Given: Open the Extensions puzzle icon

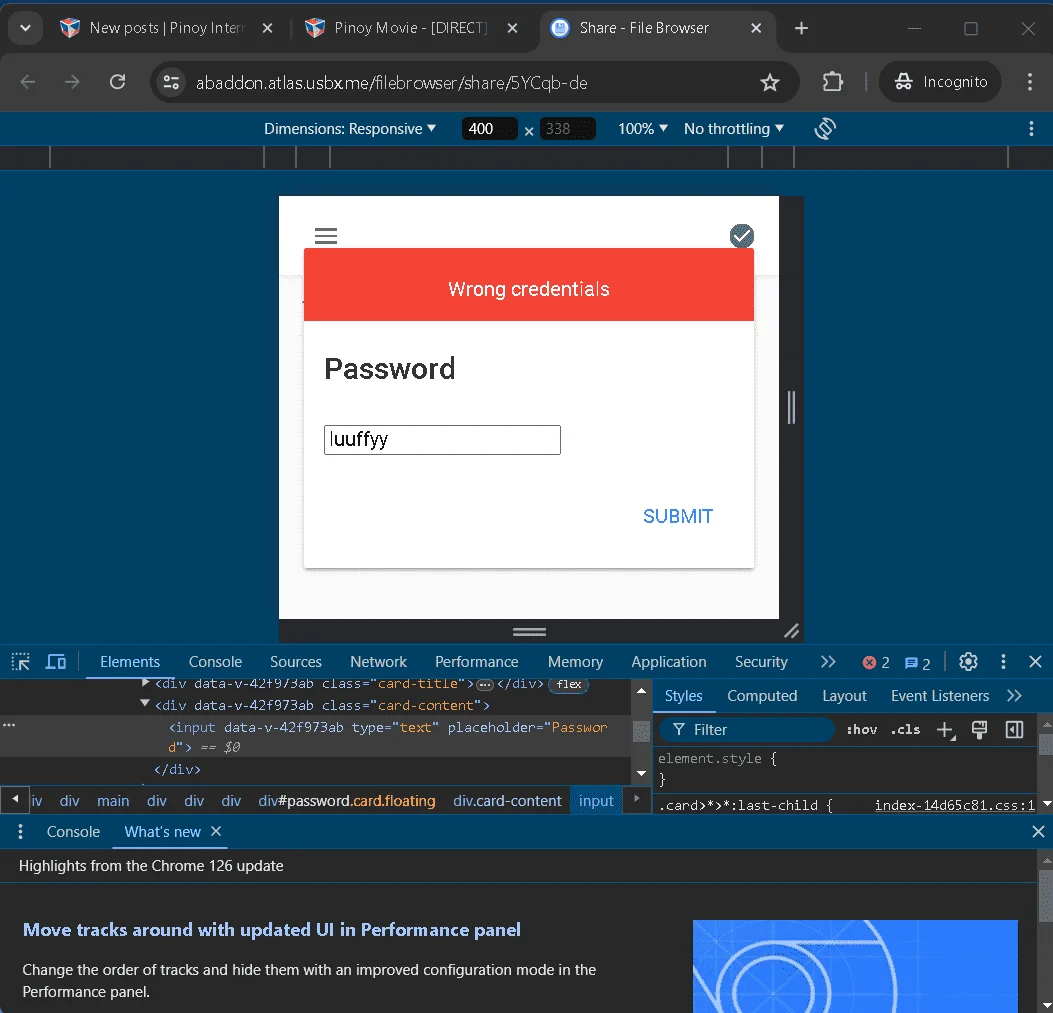Looking at the screenshot, I should point(832,82).
